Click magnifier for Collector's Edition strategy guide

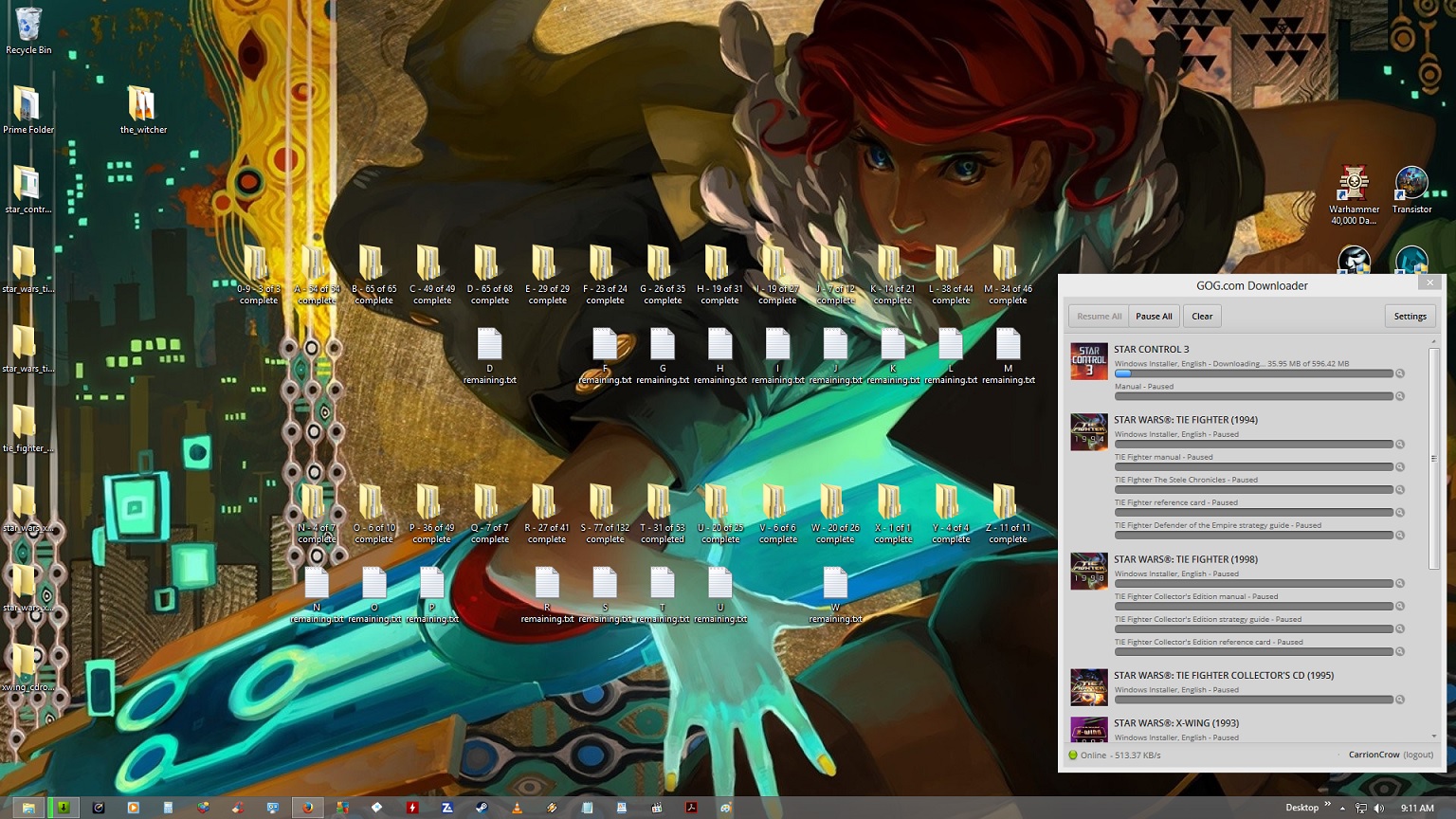1400,628
